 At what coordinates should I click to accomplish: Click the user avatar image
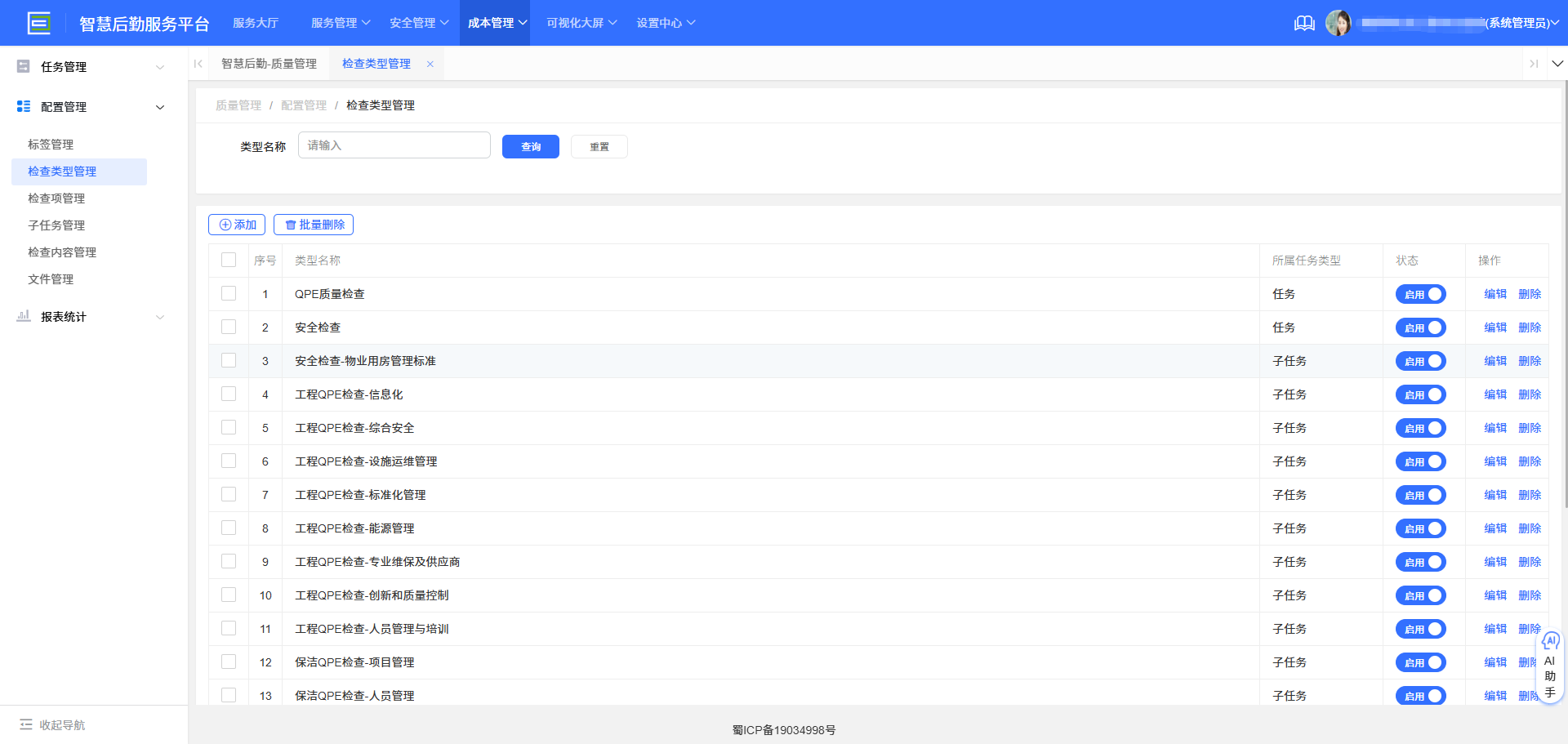tap(1339, 22)
